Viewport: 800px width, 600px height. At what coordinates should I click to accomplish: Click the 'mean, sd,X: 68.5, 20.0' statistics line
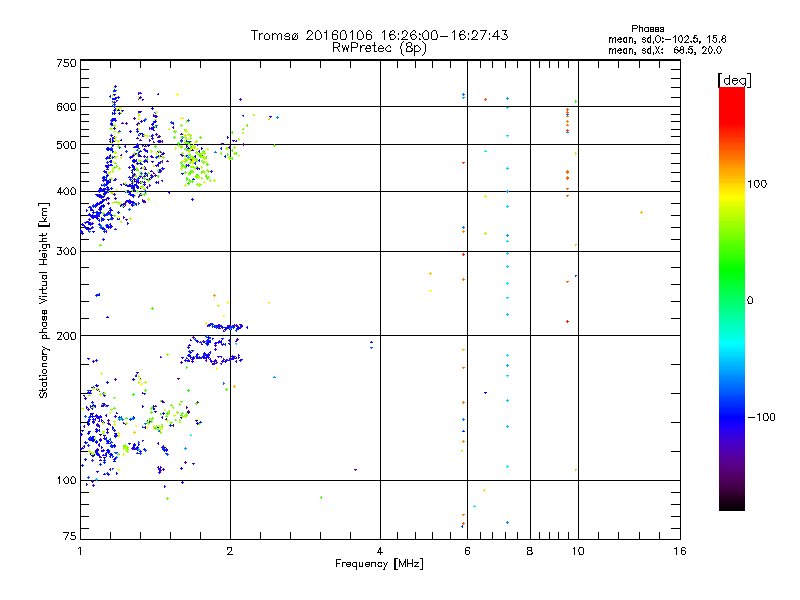point(665,50)
